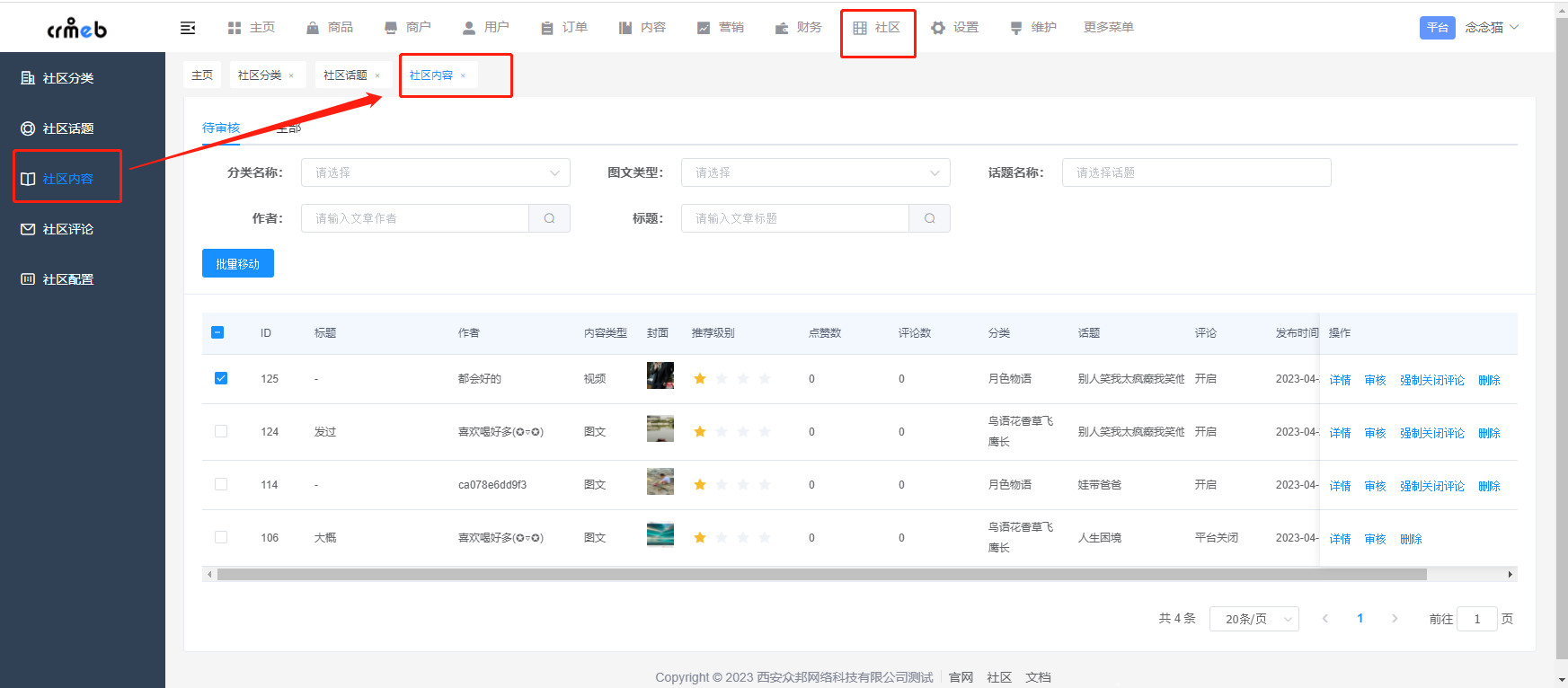Switch to the 主页 page tab
The image size is (1568, 688).
pos(202,75)
